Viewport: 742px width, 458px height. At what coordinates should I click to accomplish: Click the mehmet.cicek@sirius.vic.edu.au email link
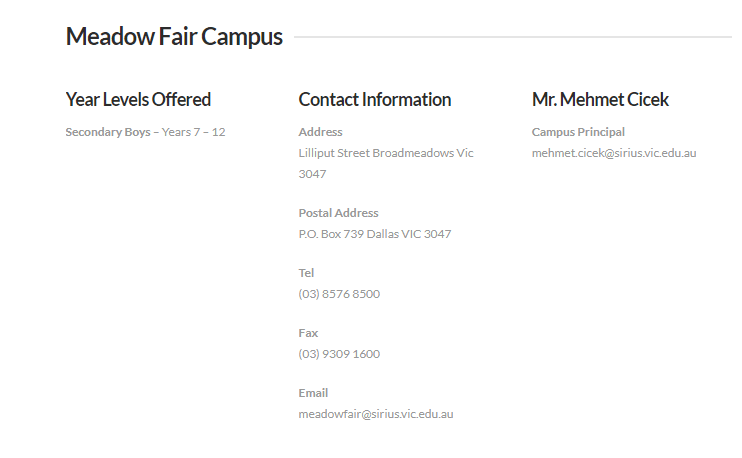(x=614, y=153)
